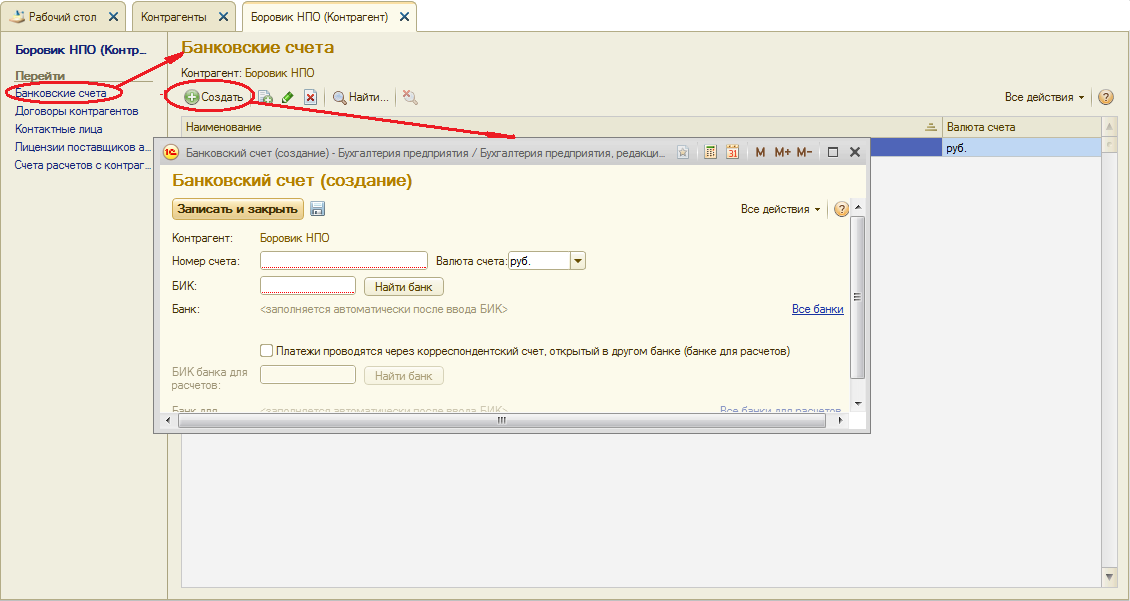Click the red X delete mark icon
1130x601 pixels.
[x=311, y=97]
